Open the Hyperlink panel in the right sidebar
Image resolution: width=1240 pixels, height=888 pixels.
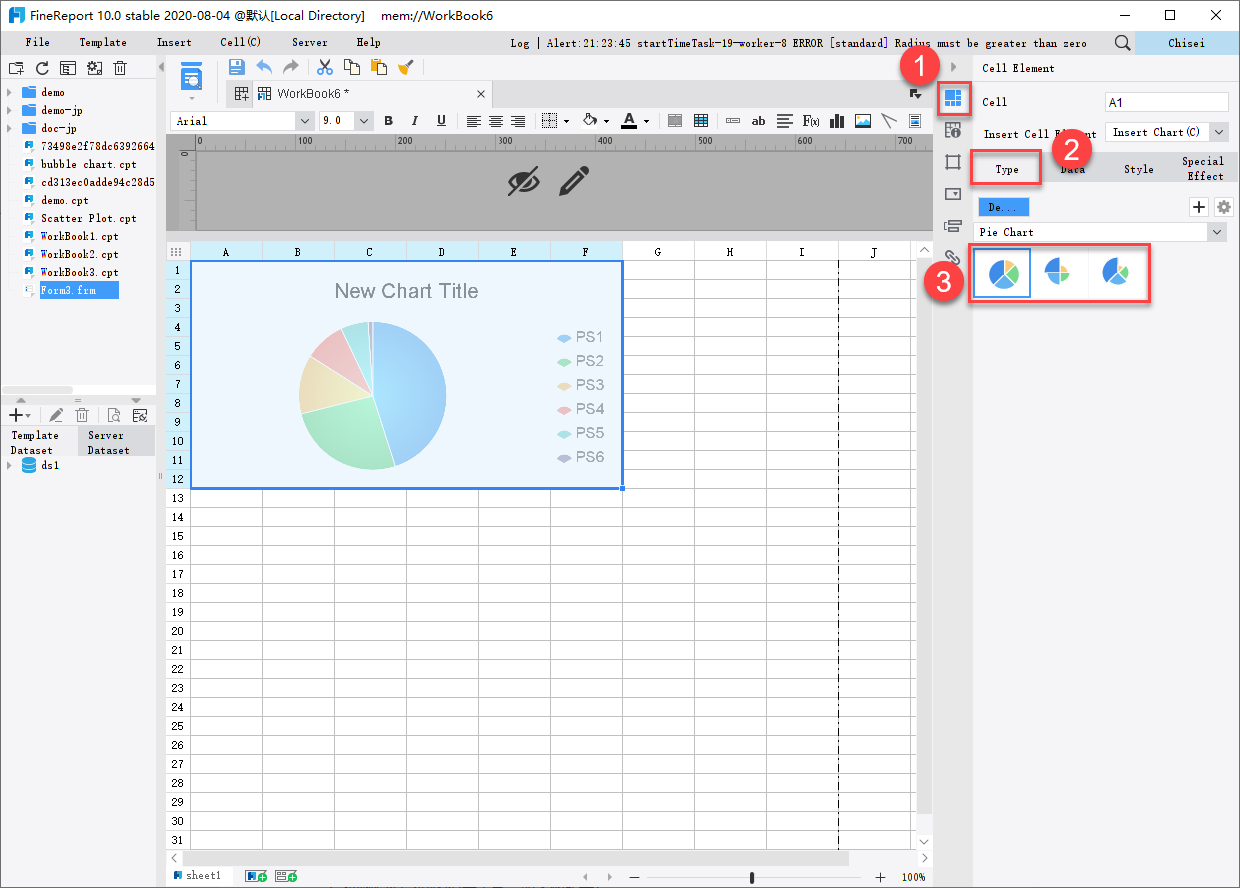(x=953, y=258)
